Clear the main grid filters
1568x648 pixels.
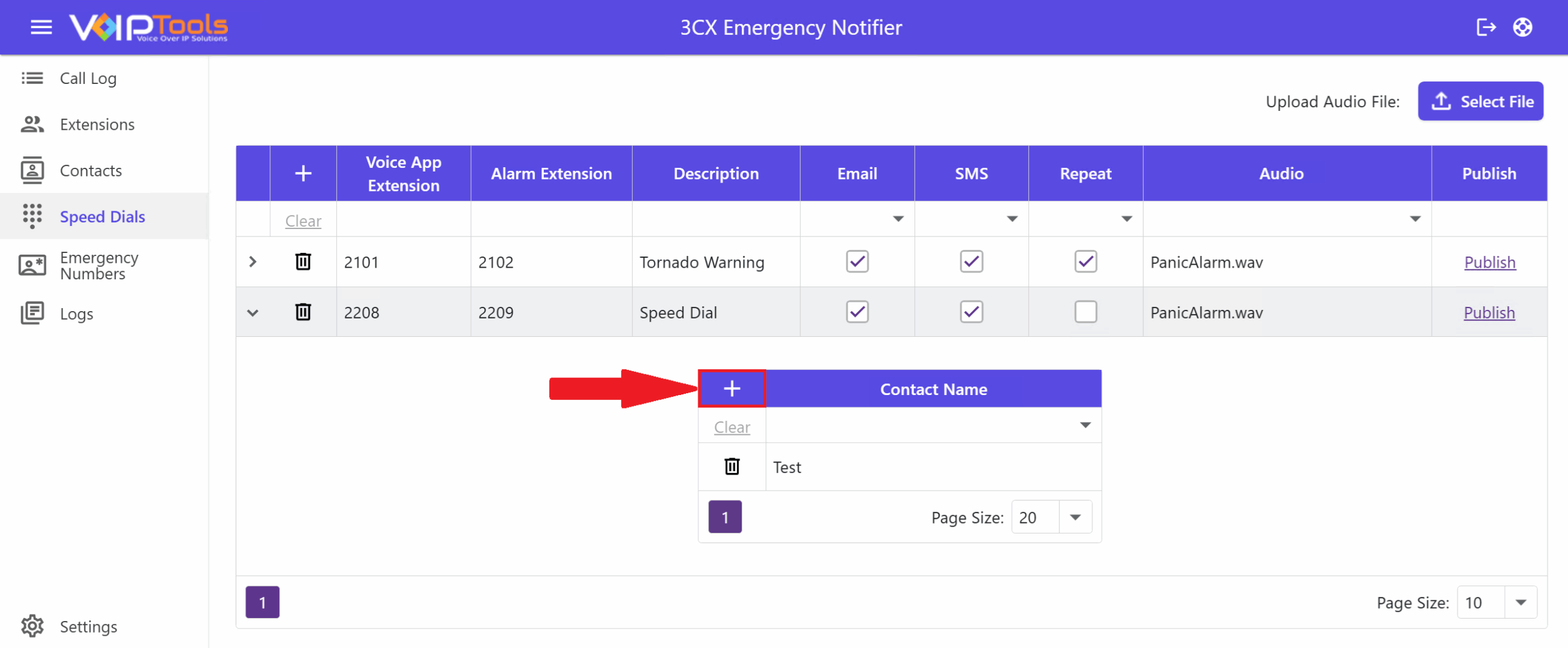tap(303, 220)
